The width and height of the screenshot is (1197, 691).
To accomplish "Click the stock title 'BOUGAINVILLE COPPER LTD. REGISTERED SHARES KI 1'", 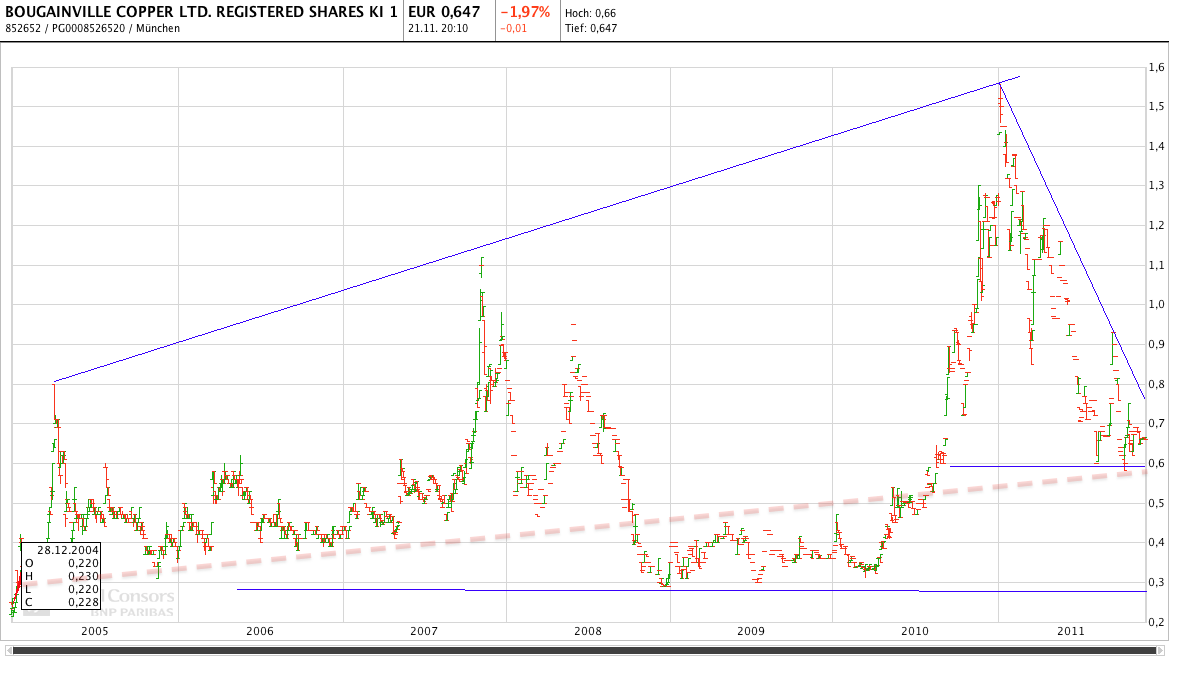I will [202, 11].
